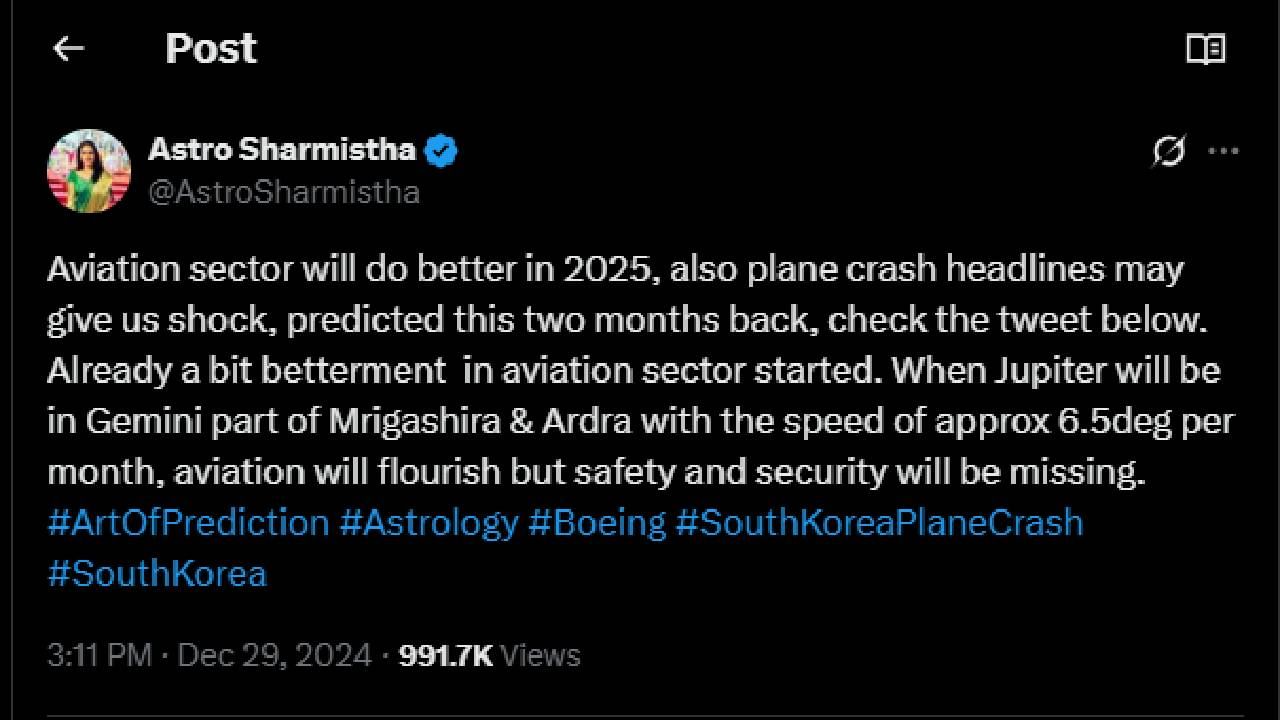Click the Dec 29, 2024 date
The width and height of the screenshot is (1280, 720).
pos(274,655)
